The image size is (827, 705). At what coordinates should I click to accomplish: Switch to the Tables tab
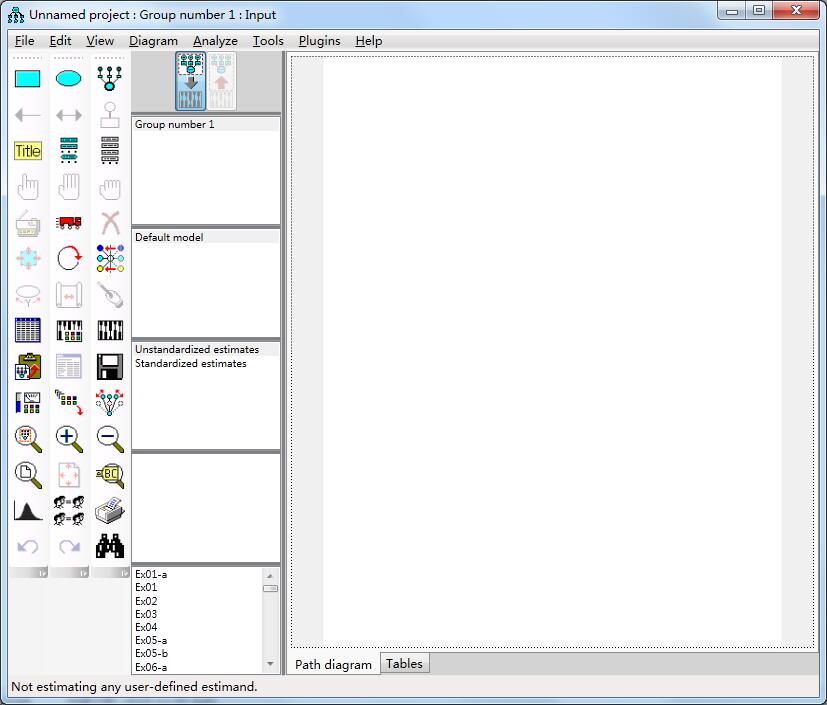pos(404,663)
